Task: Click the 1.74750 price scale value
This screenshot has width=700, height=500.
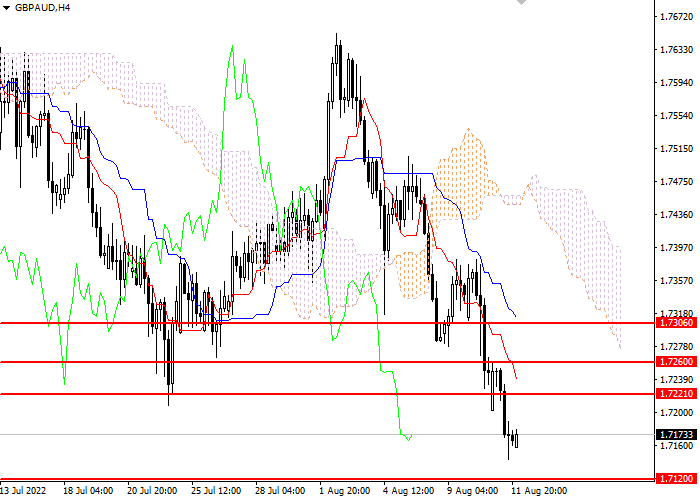Action: click(x=677, y=182)
